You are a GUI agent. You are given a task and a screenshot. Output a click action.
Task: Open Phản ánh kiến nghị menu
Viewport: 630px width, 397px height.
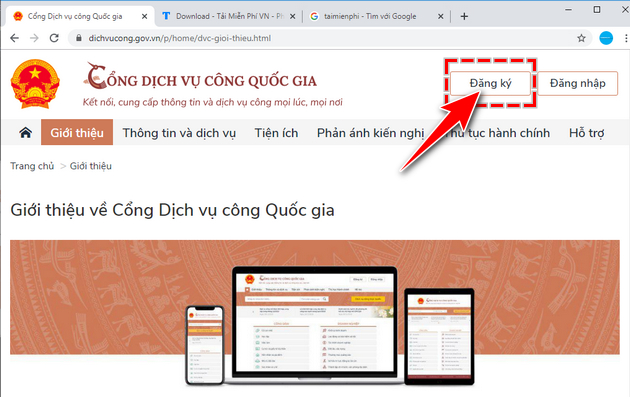[x=370, y=133]
